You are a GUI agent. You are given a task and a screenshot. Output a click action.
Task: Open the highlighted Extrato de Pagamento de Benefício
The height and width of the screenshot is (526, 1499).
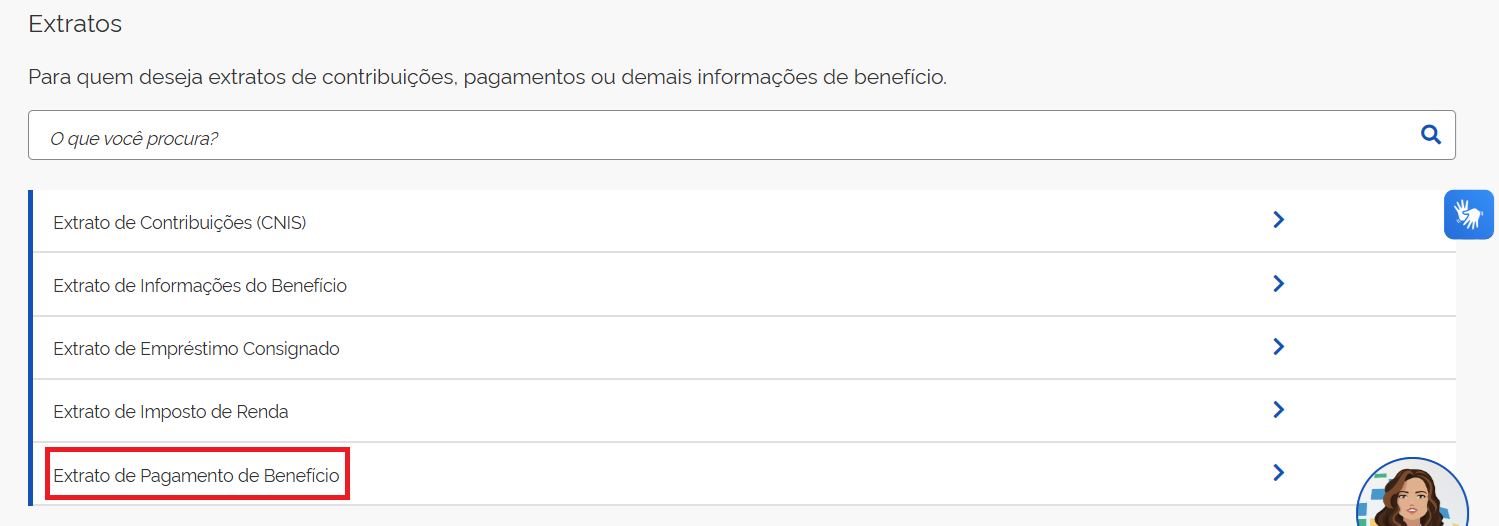pos(197,475)
